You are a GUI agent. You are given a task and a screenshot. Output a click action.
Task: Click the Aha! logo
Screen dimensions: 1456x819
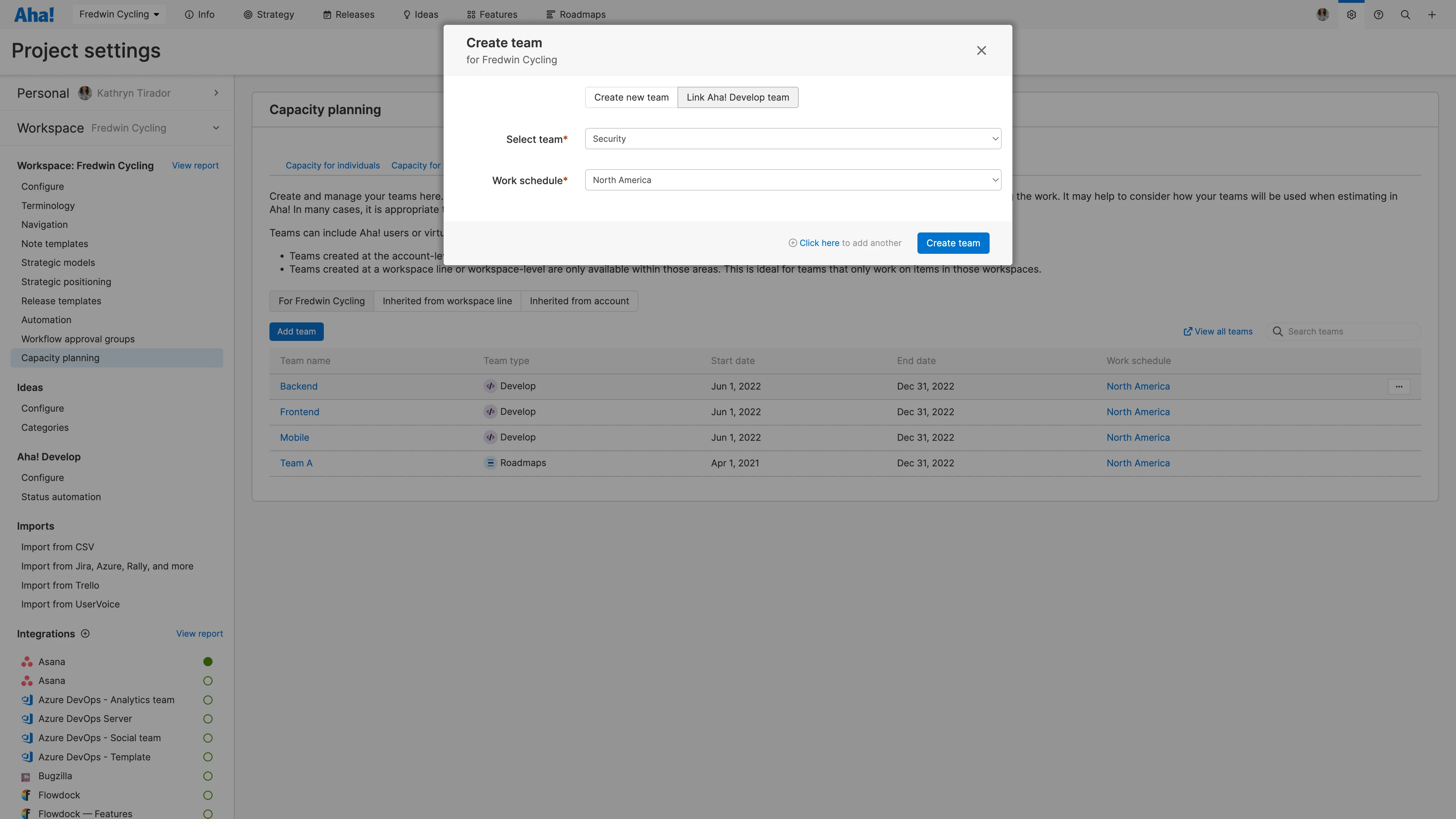pyautogui.click(x=34, y=15)
